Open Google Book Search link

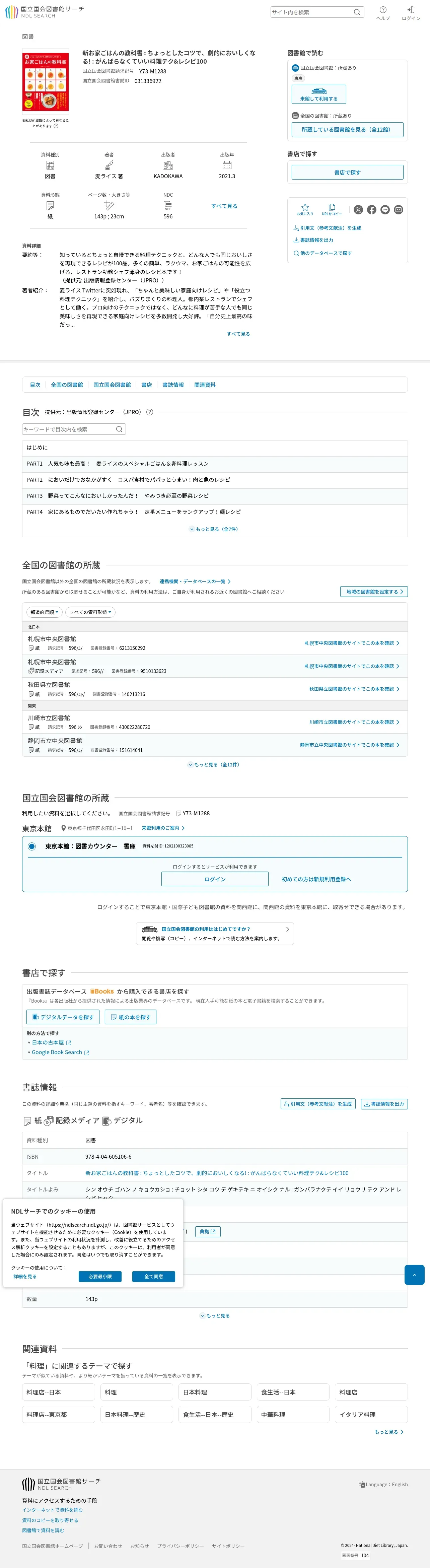click(x=60, y=1052)
